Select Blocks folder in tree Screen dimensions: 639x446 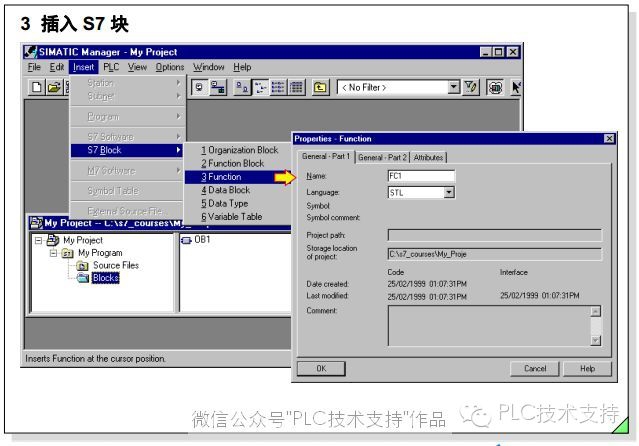106,278
